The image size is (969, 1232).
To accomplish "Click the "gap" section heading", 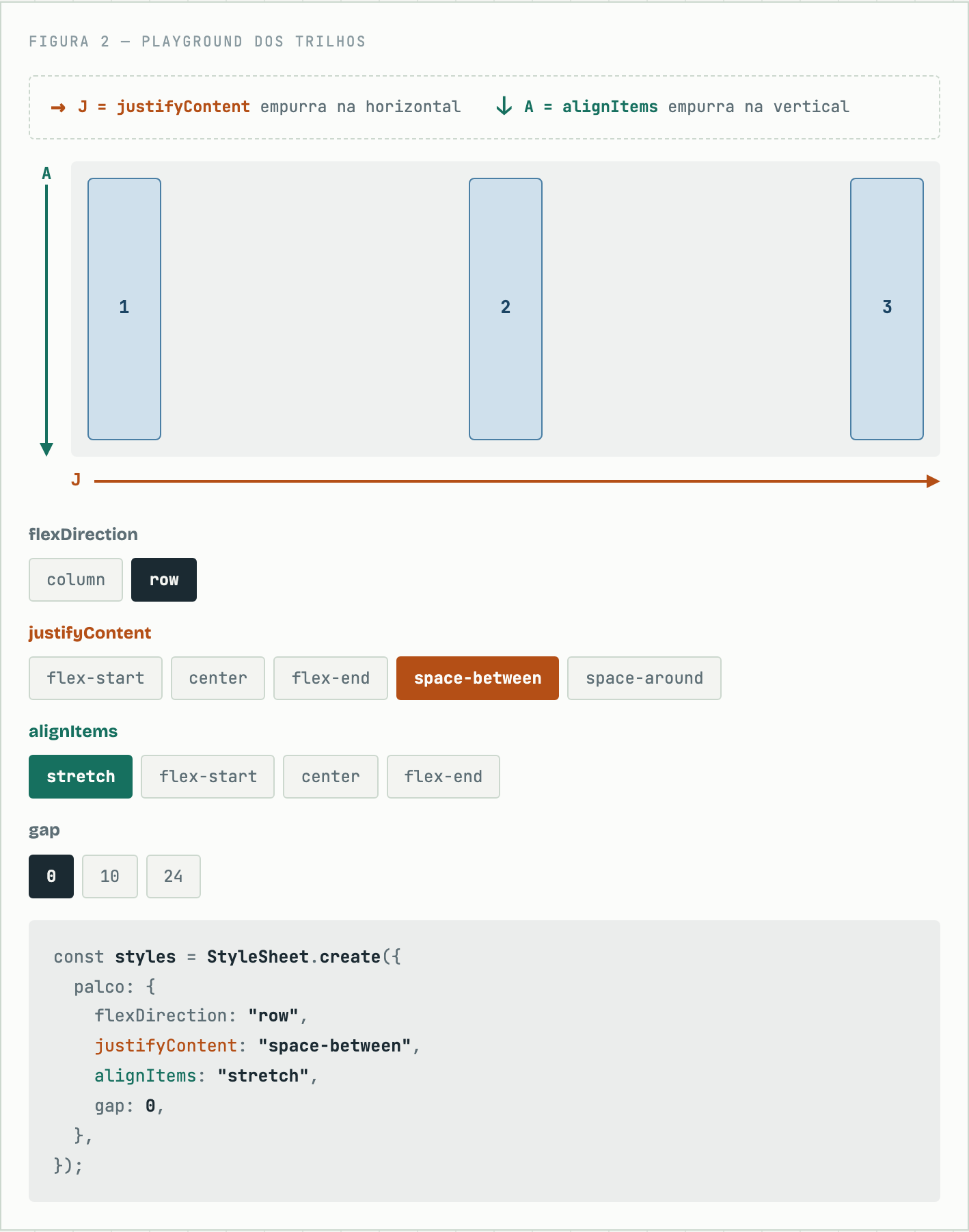I will (x=44, y=831).
